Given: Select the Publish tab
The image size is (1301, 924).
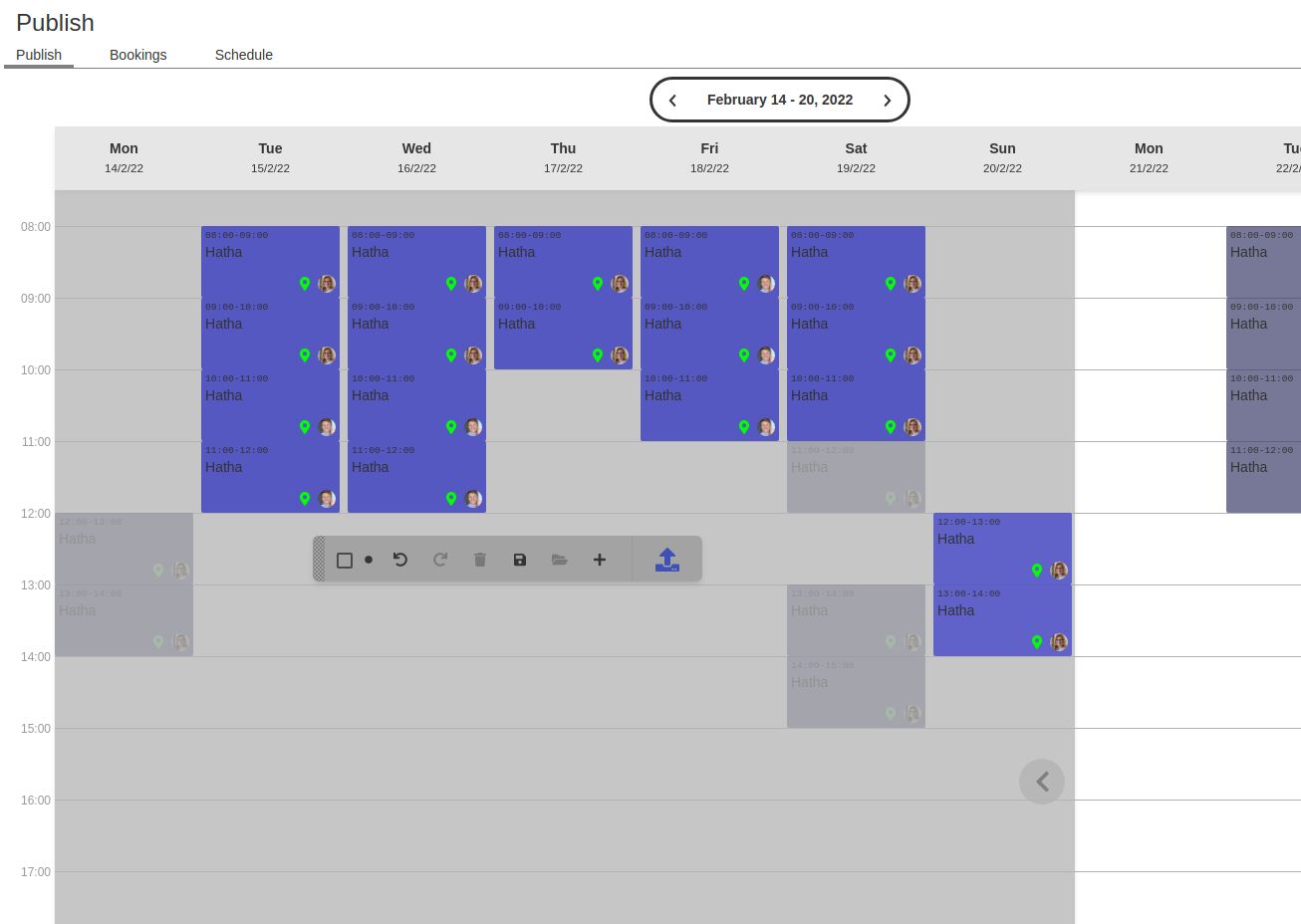Looking at the screenshot, I should (x=39, y=55).
